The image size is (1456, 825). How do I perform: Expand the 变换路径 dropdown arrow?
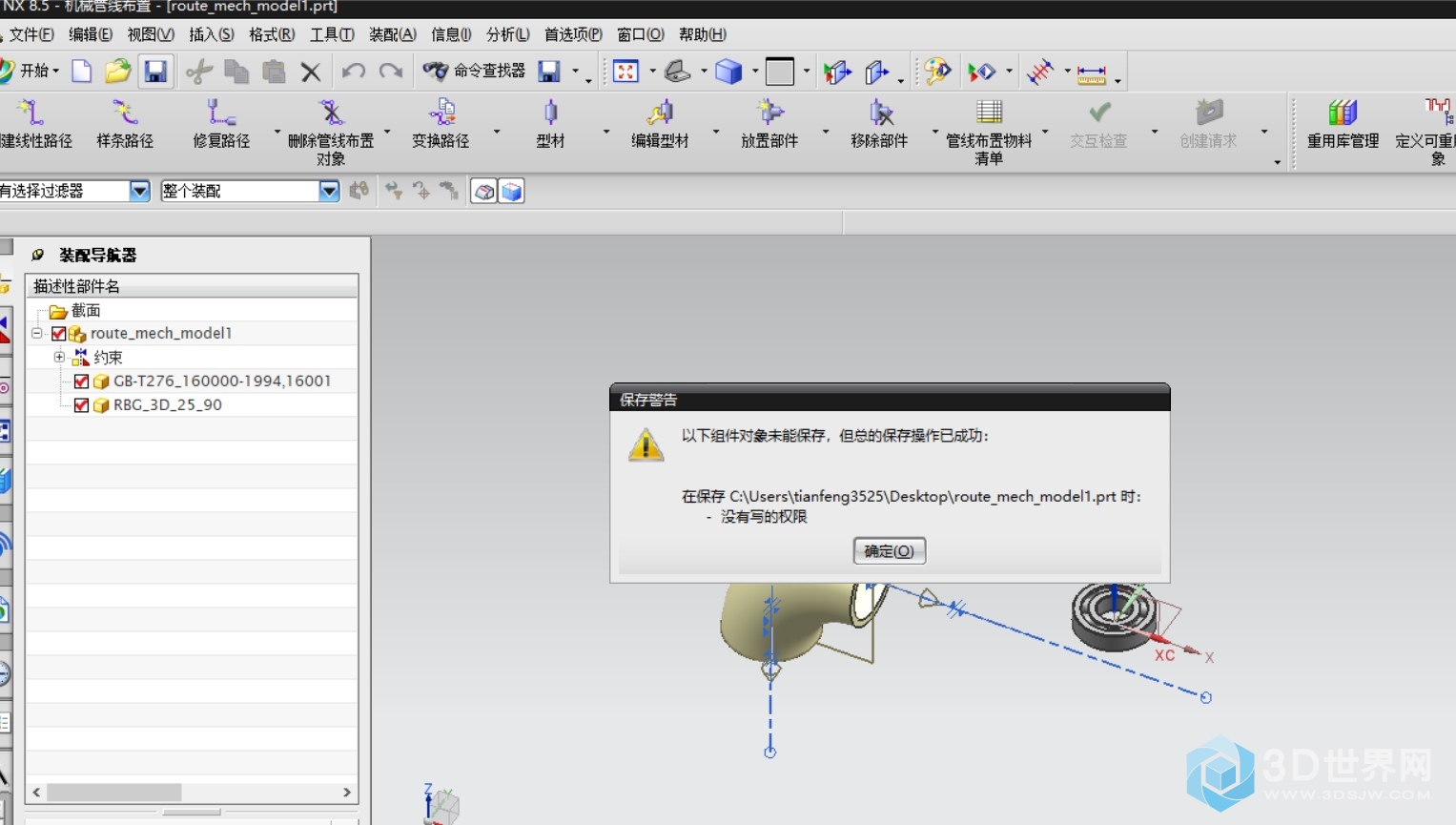[497, 132]
